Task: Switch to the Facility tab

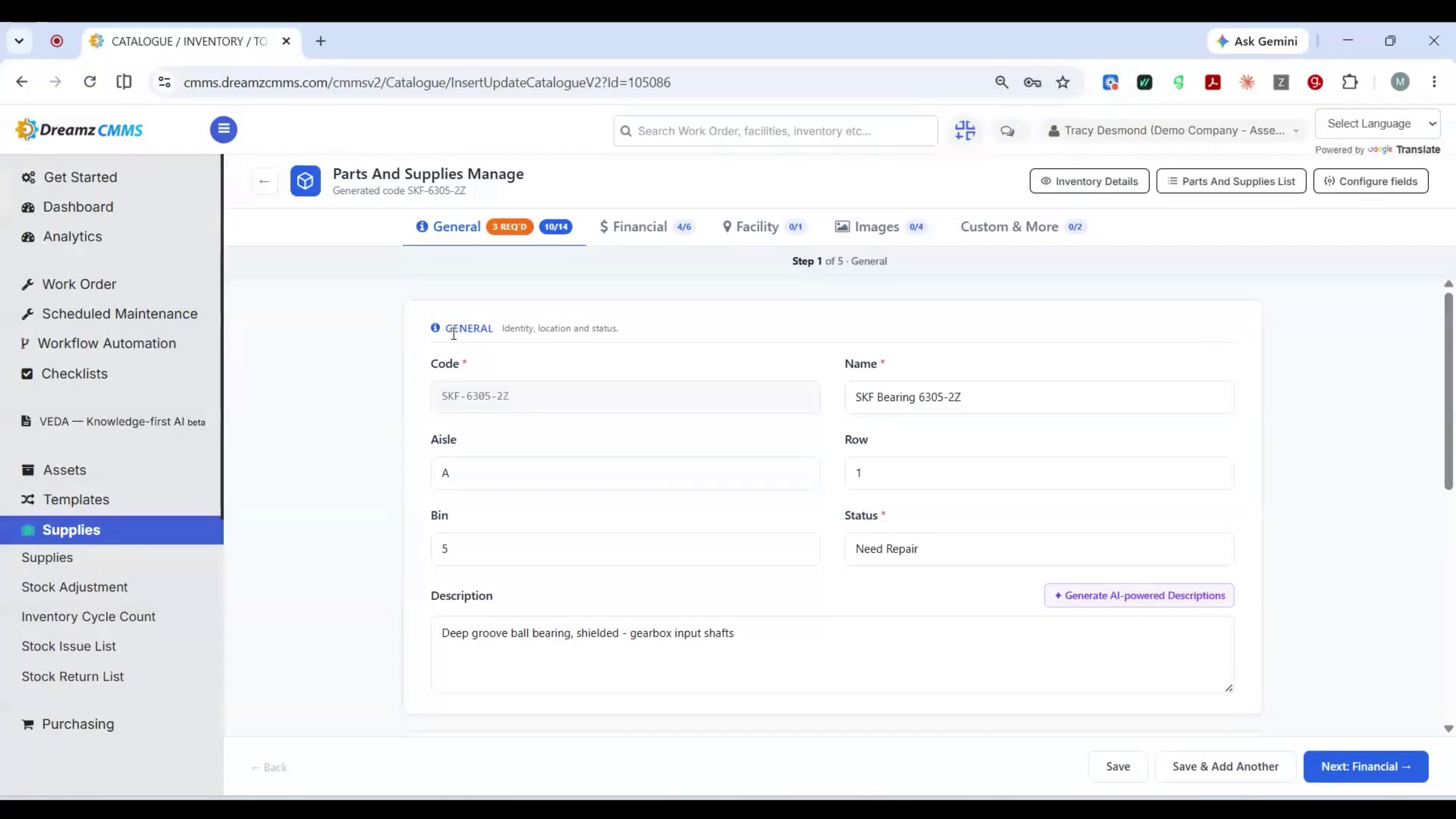Action: [765, 227]
